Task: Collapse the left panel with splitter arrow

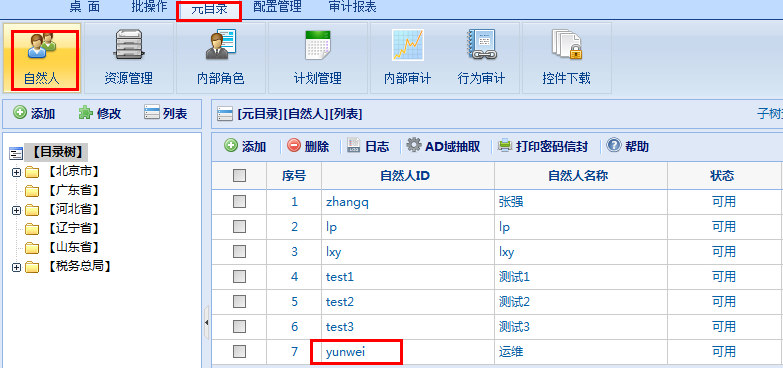Action: coord(206,323)
